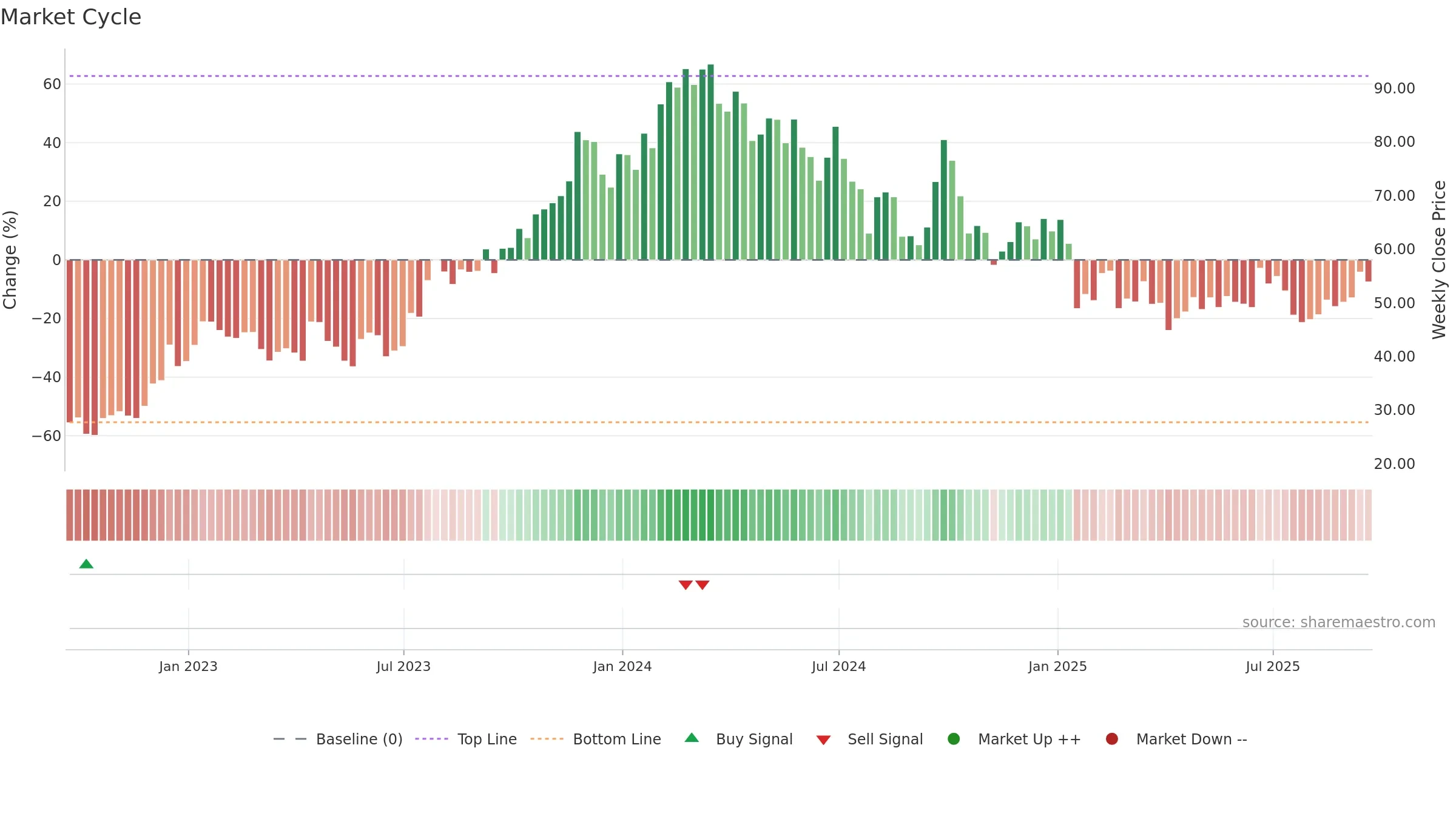Click the source: sharemaestro.com text
1456x819 pixels.
pyautogui.click(x=1339, y=622)
